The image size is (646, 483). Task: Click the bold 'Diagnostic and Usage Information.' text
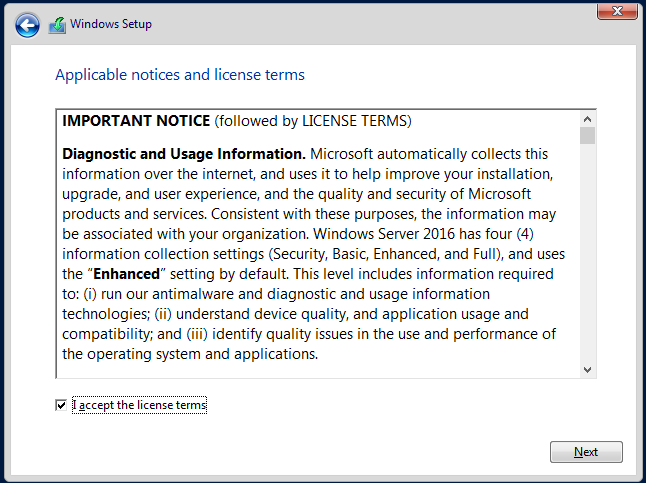click(x=184, y=154)
